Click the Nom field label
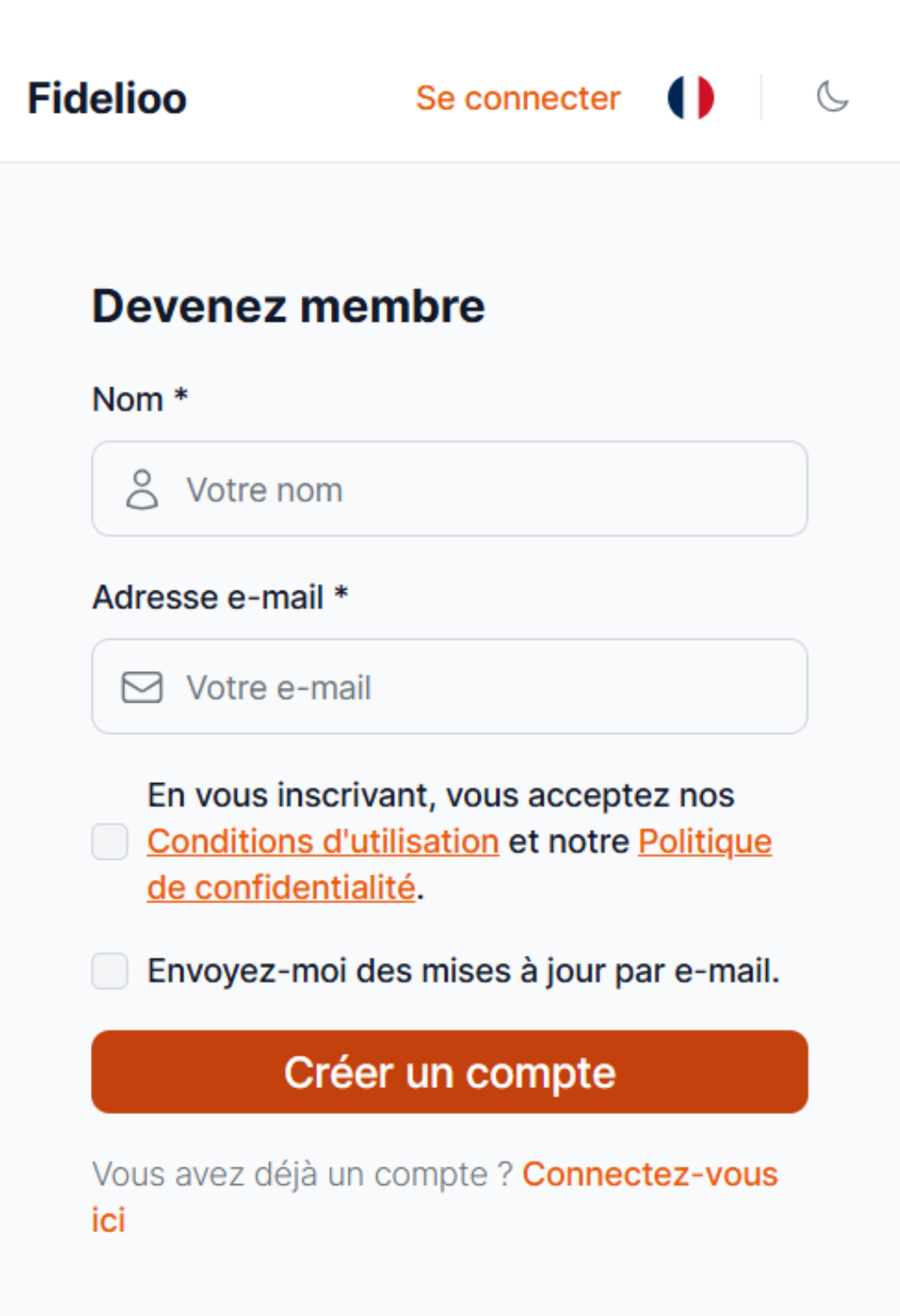Viewport: 900px width, 1316px height. 128,399
